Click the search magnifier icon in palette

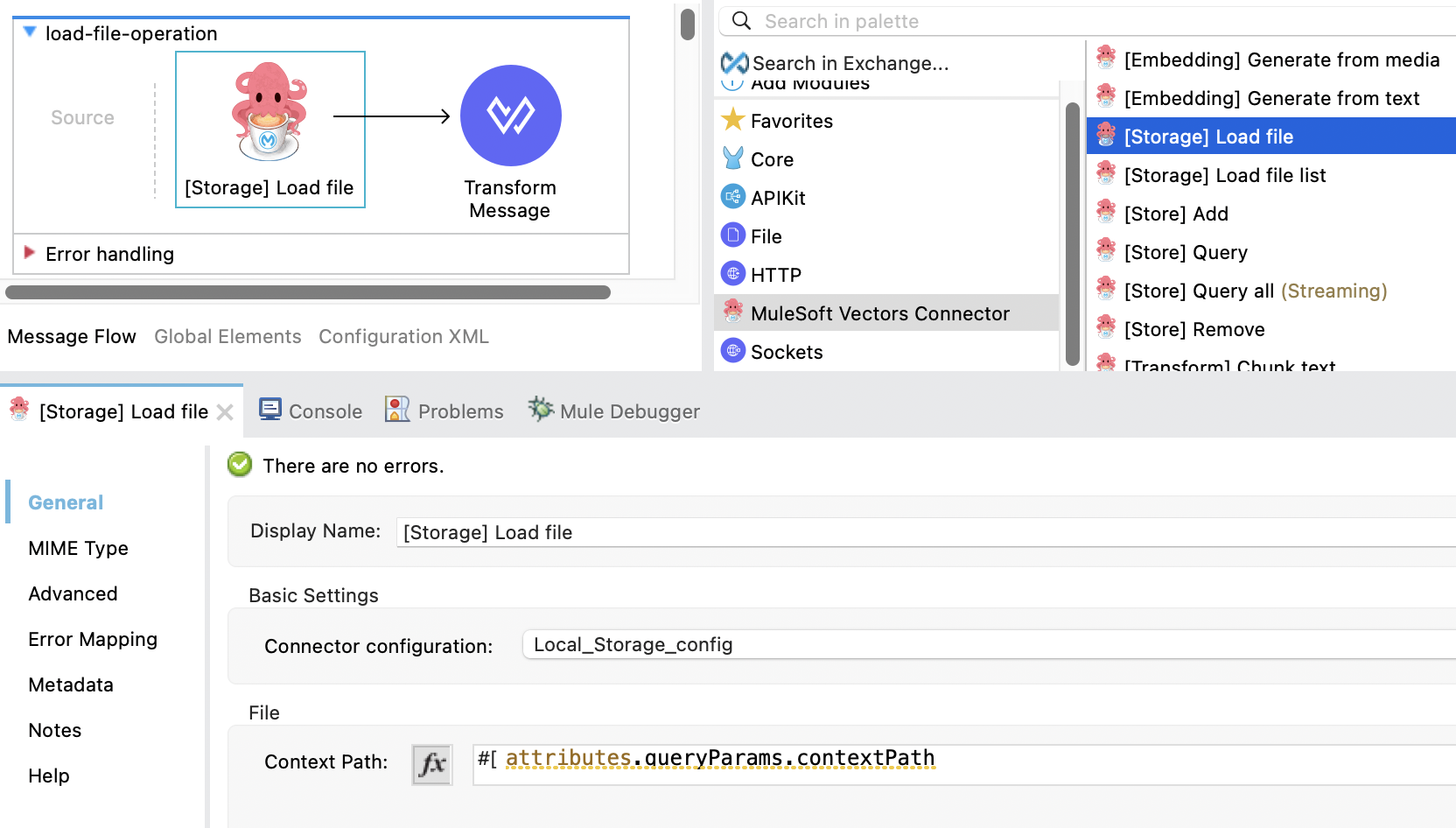click(x=741, y=20)
